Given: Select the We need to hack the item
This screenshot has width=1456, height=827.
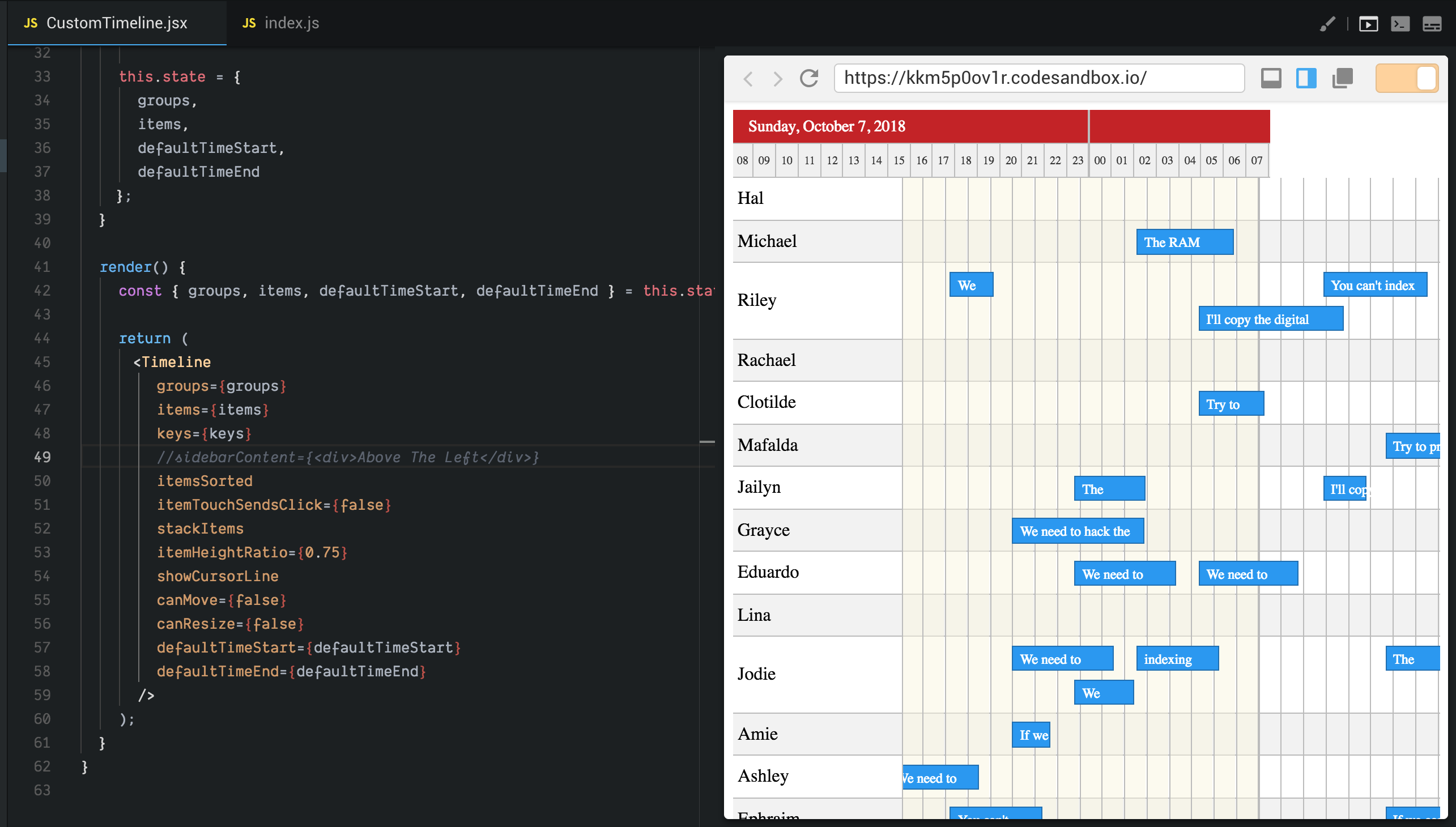Looking at the screenshot, I should [1078, 531].
